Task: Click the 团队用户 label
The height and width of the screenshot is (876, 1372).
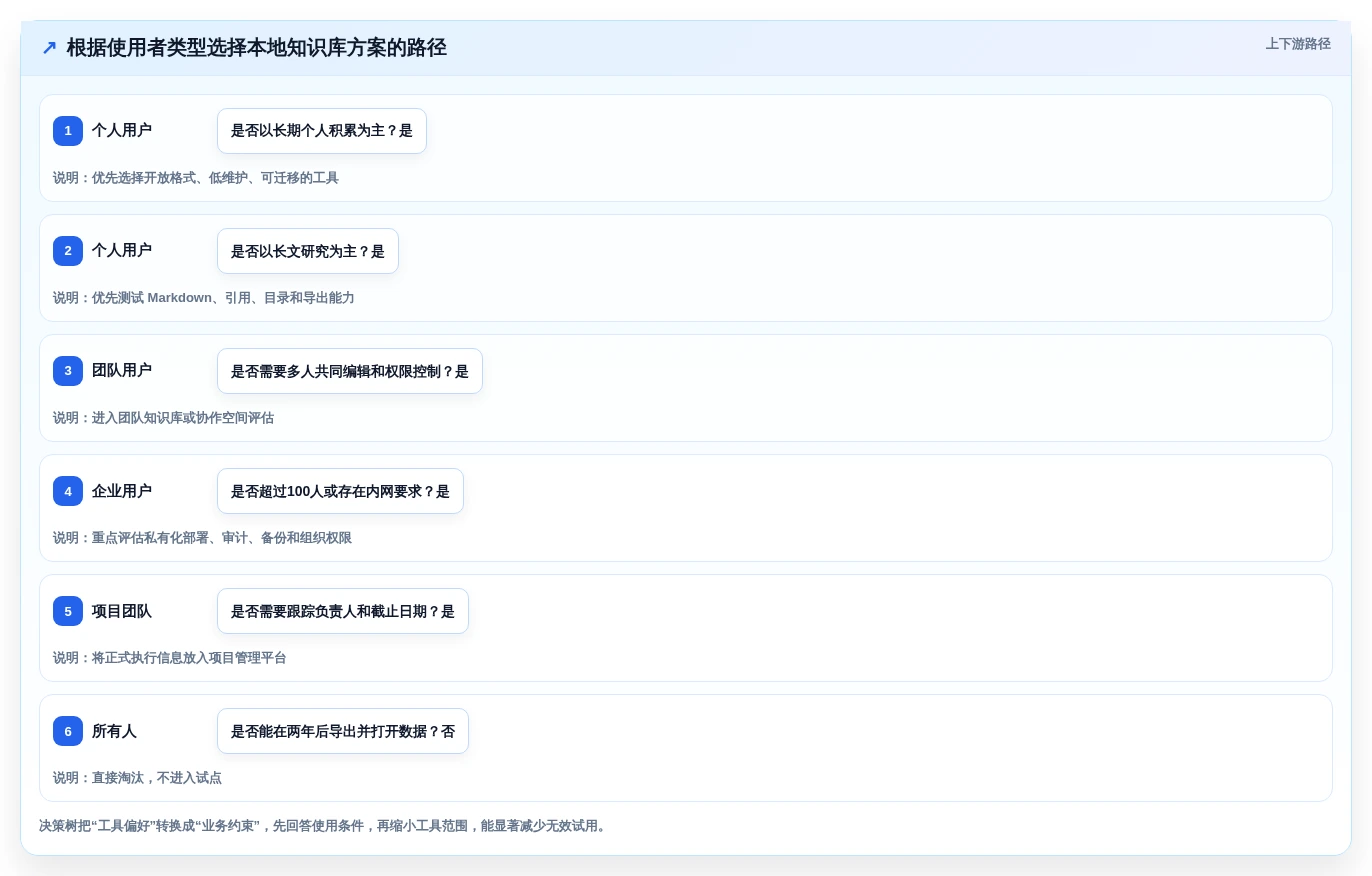Action: (122, 370)
